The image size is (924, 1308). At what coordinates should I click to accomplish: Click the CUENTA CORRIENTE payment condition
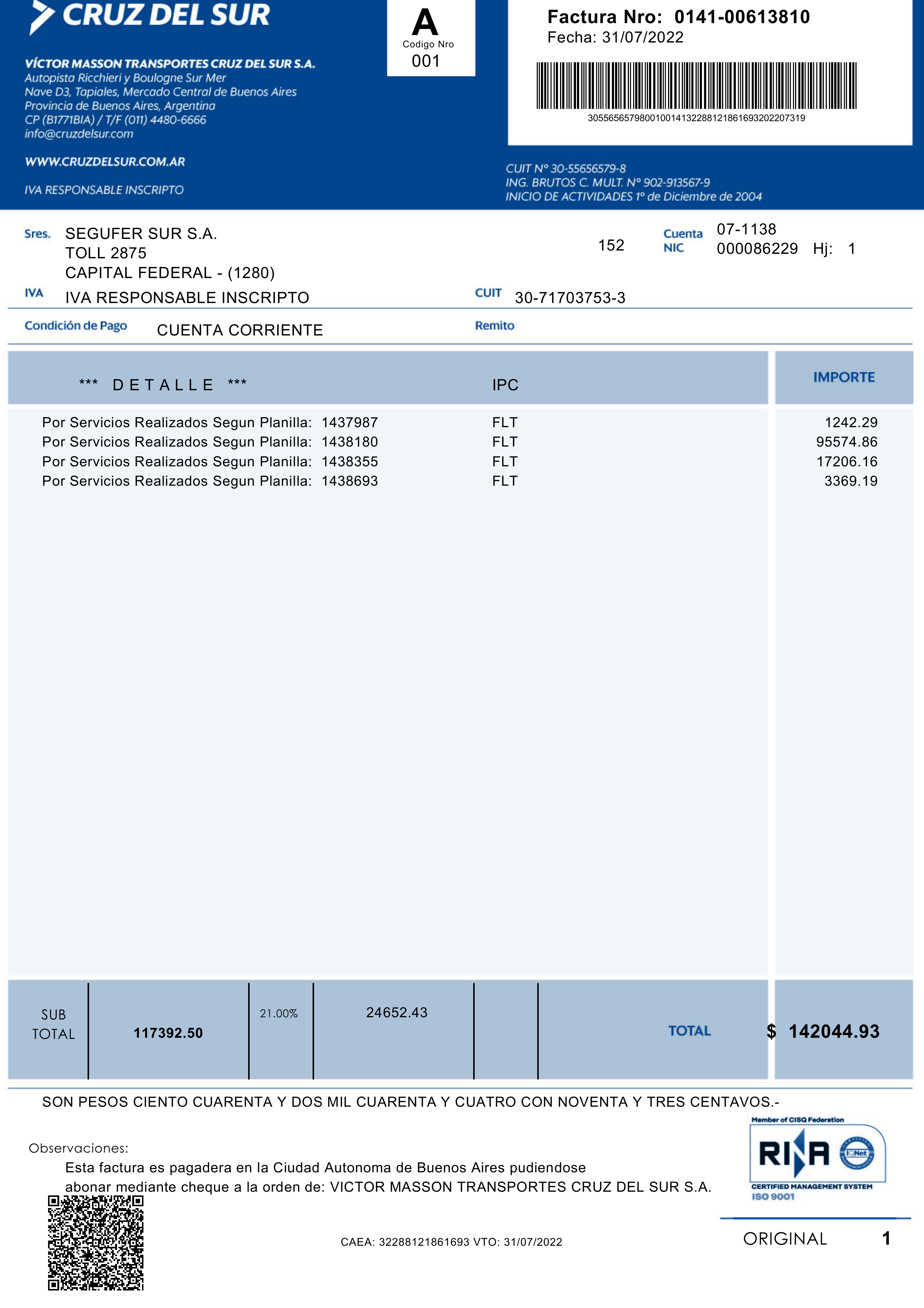240,330
